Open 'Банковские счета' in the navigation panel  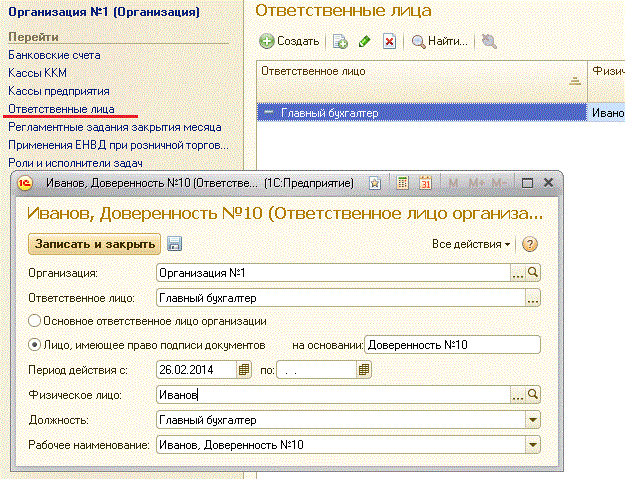[x=54, y=55]
